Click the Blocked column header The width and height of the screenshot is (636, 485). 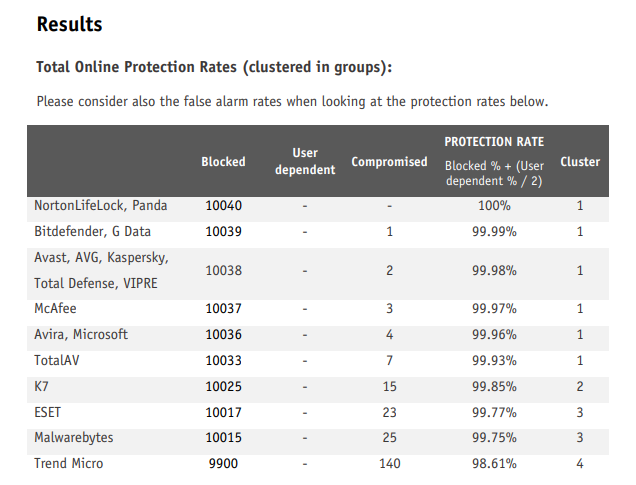[223, 161]
